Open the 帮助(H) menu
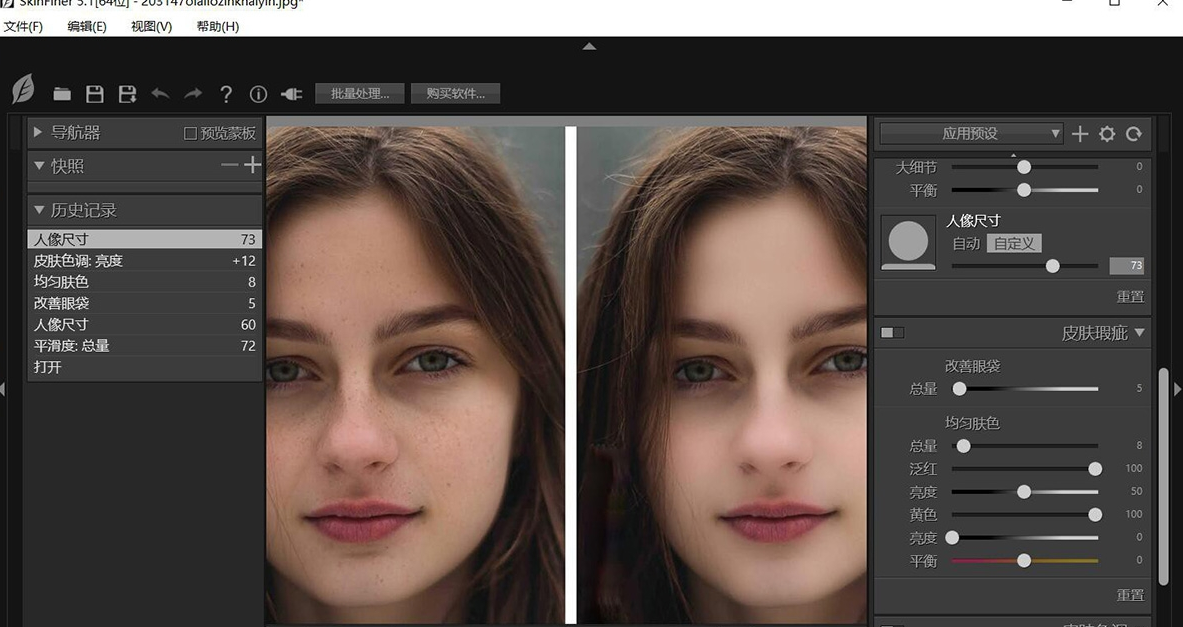1183x627 pixels. (217, 26)
